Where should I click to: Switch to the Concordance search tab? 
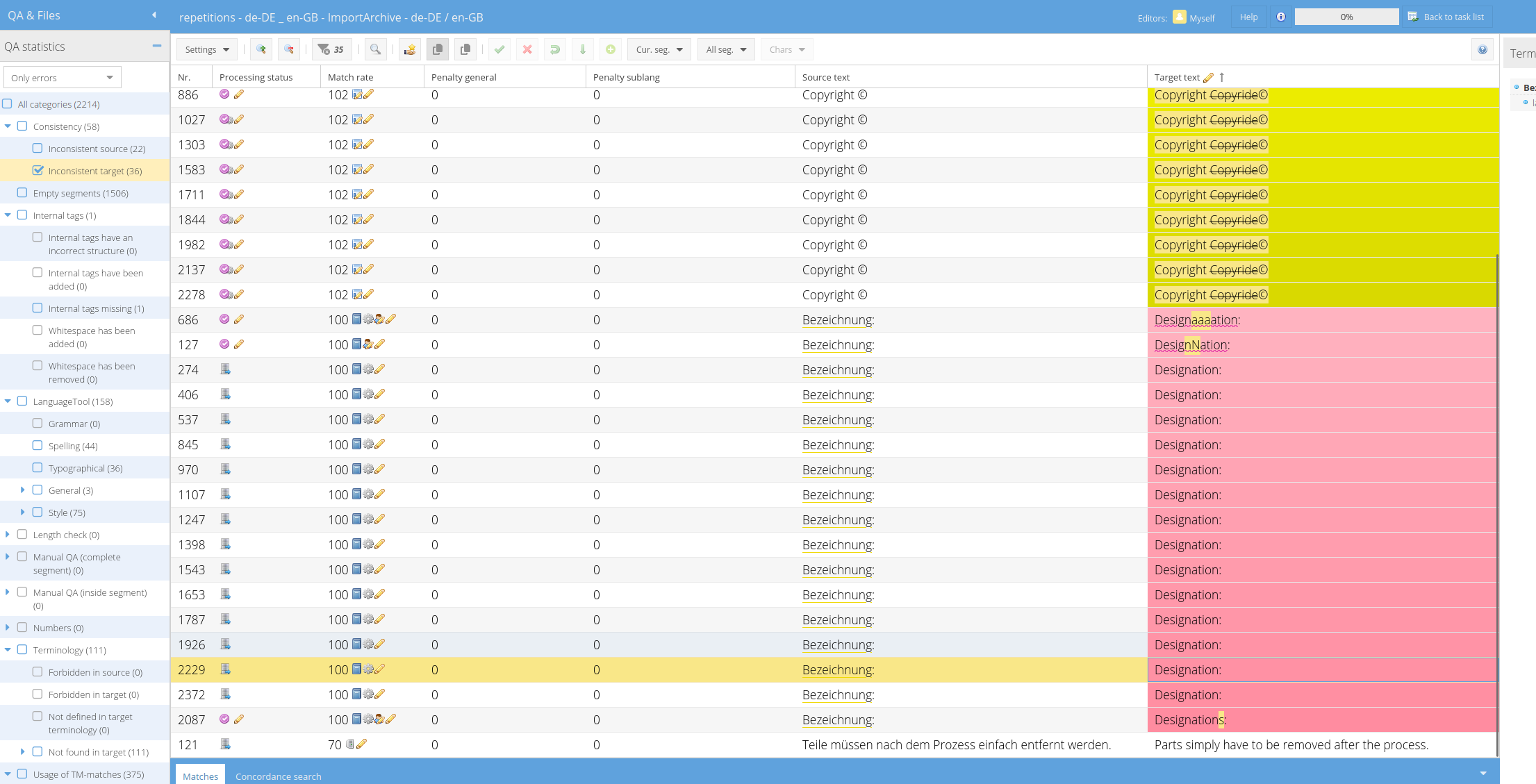tap(278, 776)
